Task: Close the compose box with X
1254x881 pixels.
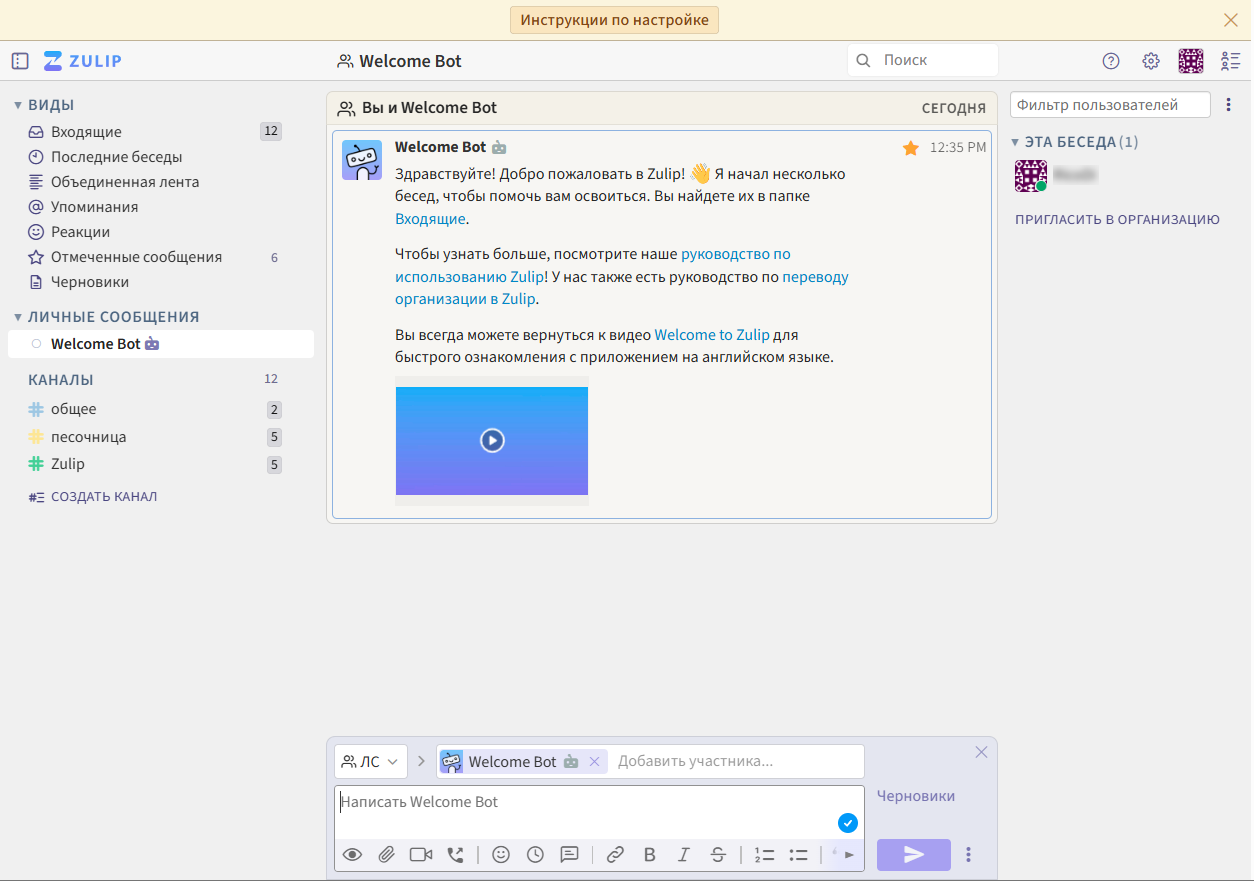Action: (x=982, y=752)
